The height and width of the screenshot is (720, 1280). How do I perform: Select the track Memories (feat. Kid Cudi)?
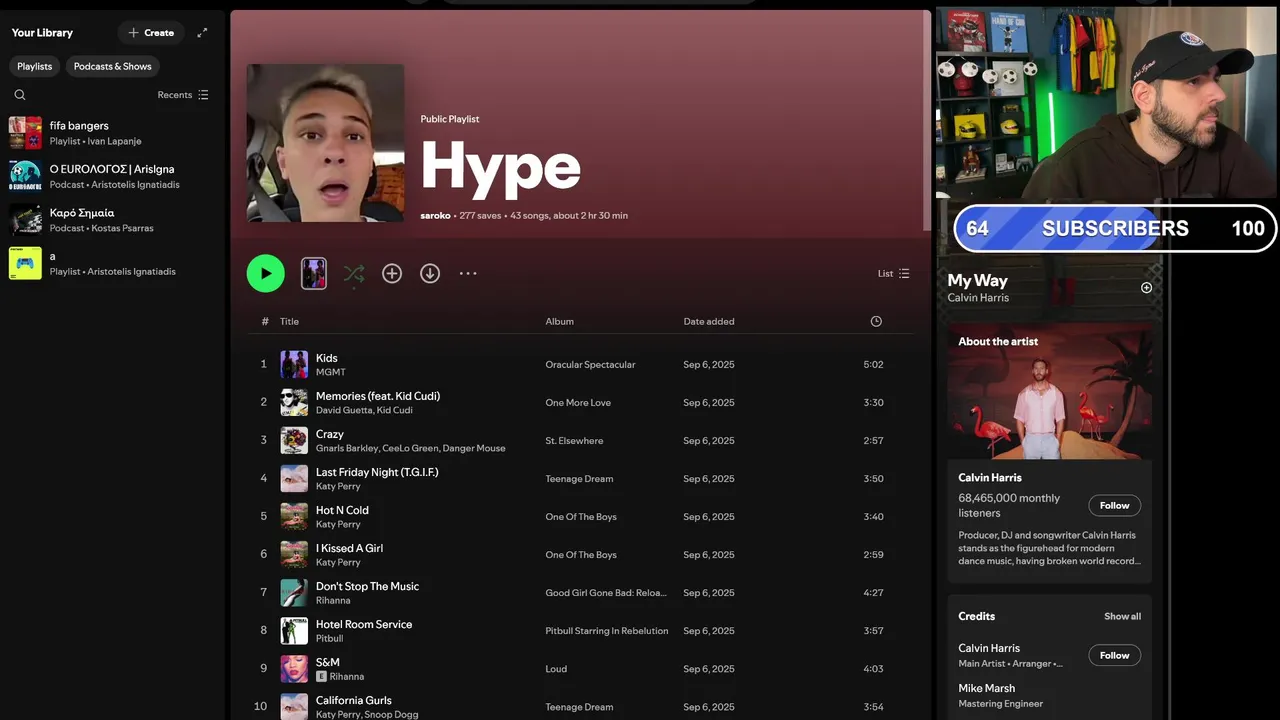(x=378, y=396)
